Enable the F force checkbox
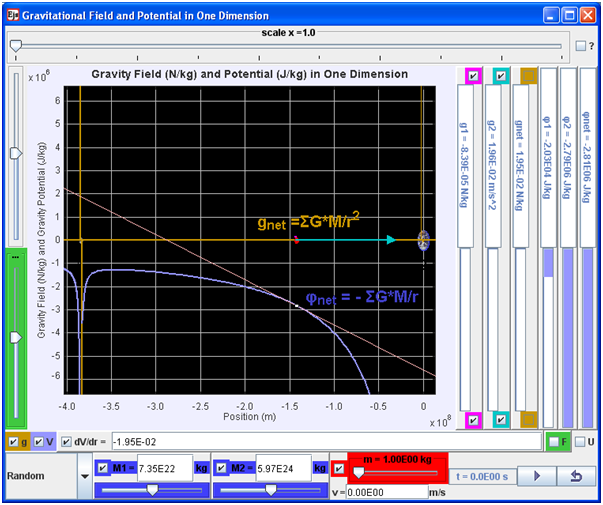 click(x=554, y=442)
